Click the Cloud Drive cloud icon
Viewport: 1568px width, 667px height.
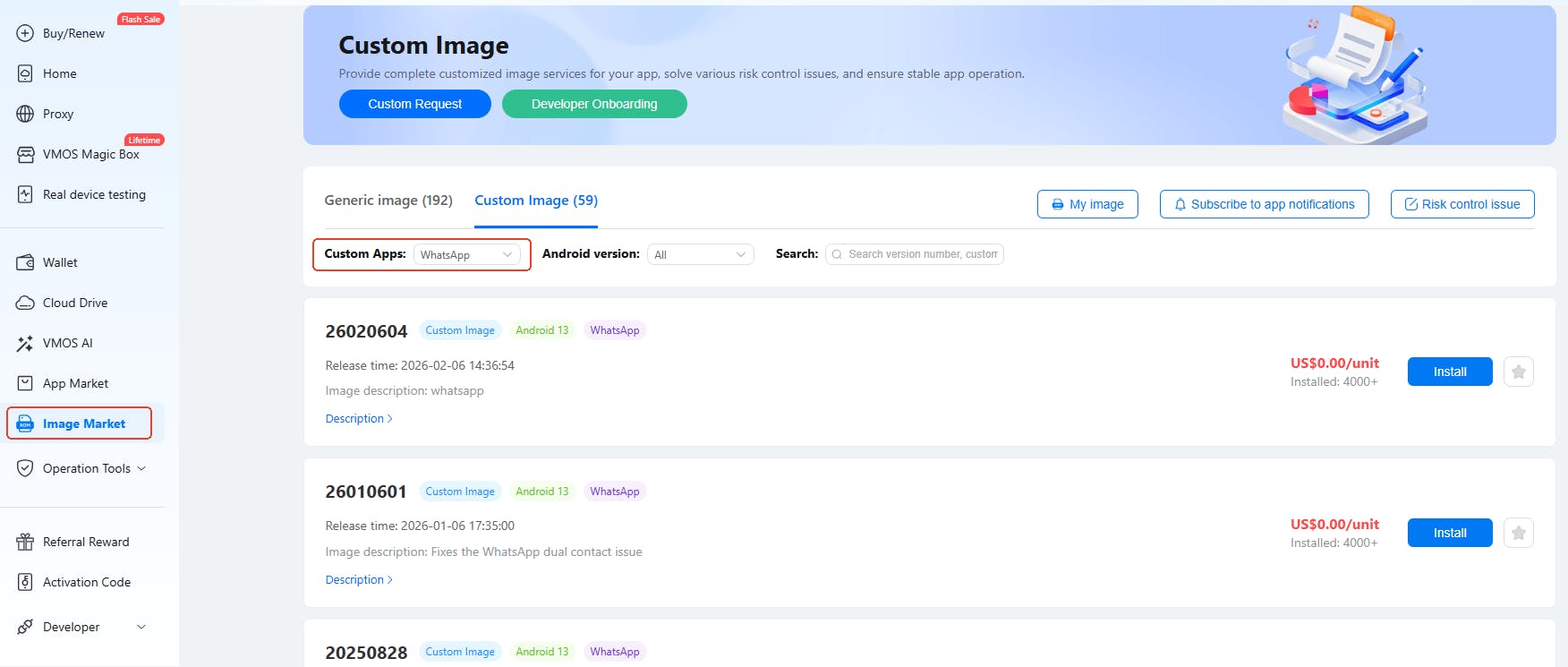tap(25, 303)
